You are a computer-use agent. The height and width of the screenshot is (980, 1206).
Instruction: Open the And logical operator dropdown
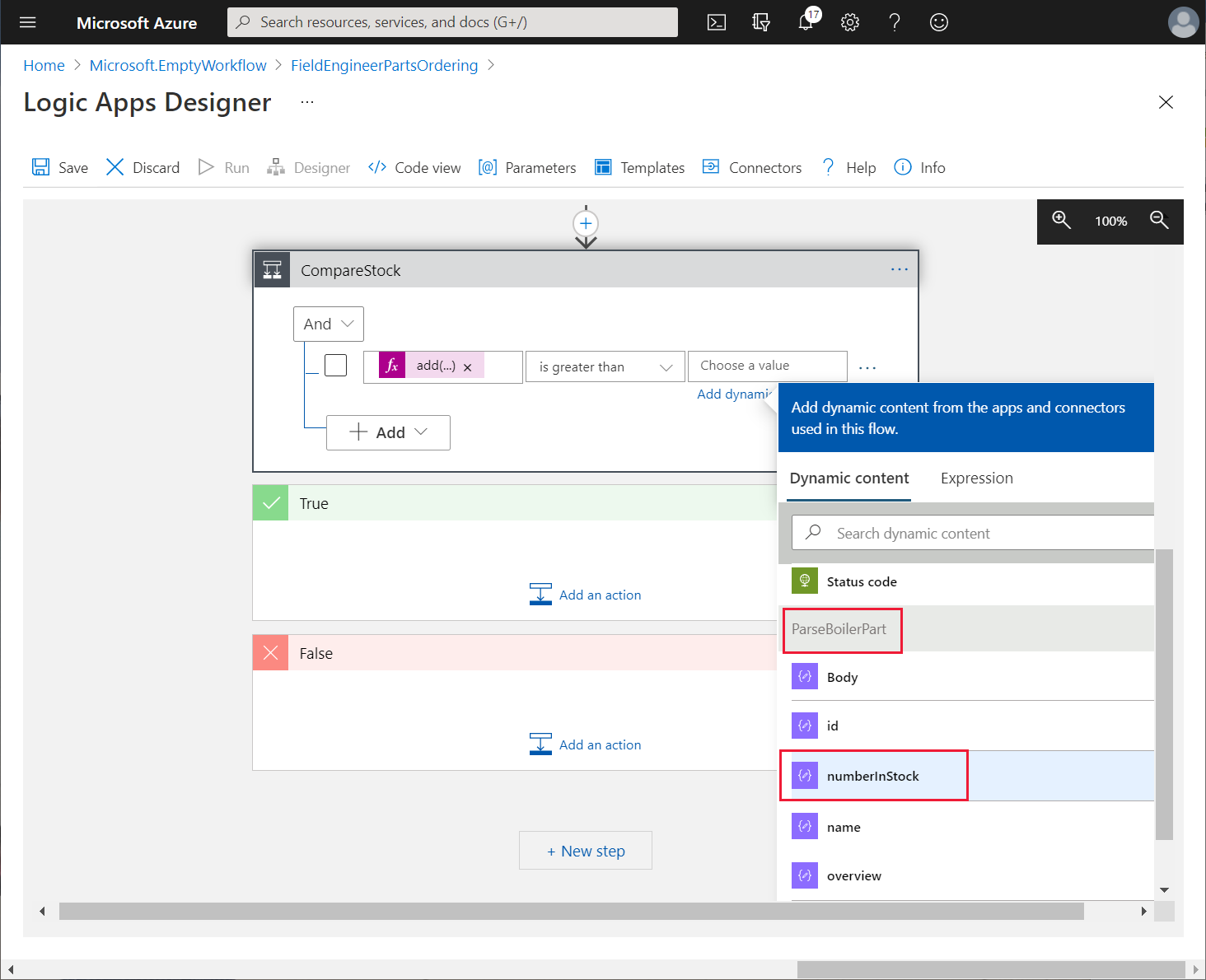point(329,324)
